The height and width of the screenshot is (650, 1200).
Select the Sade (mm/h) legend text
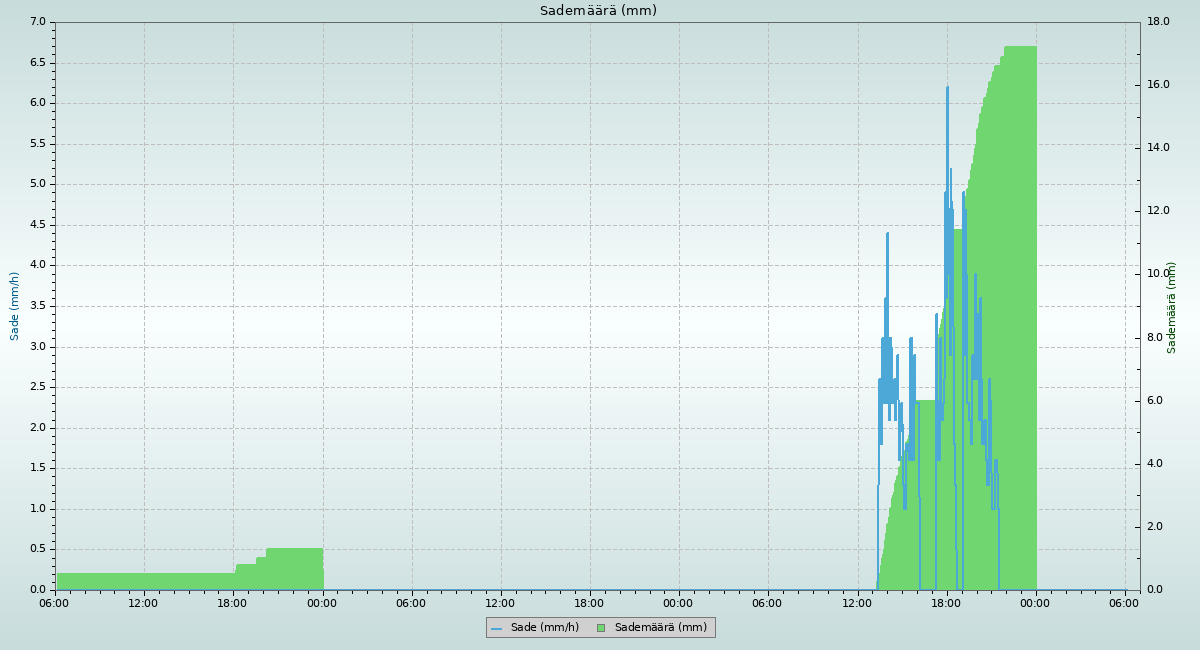tap(544, 628)
